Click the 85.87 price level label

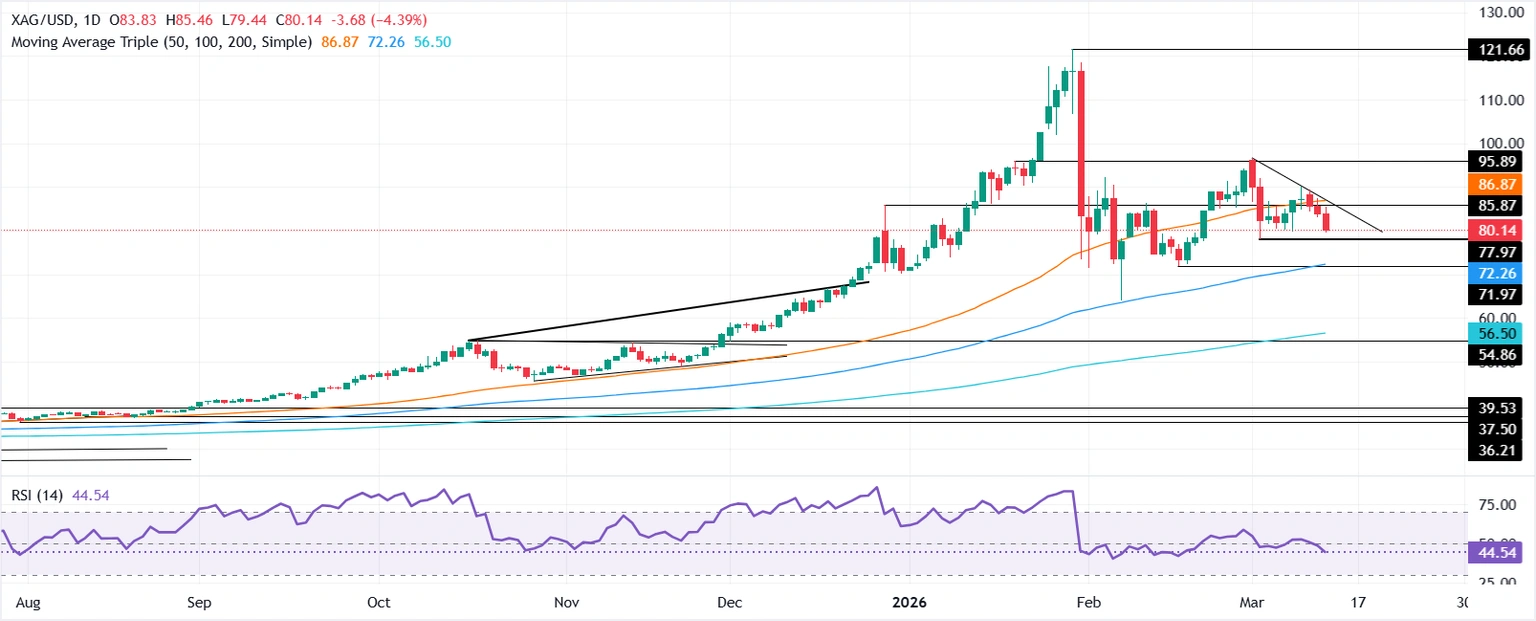click(x=1495, y=206)
